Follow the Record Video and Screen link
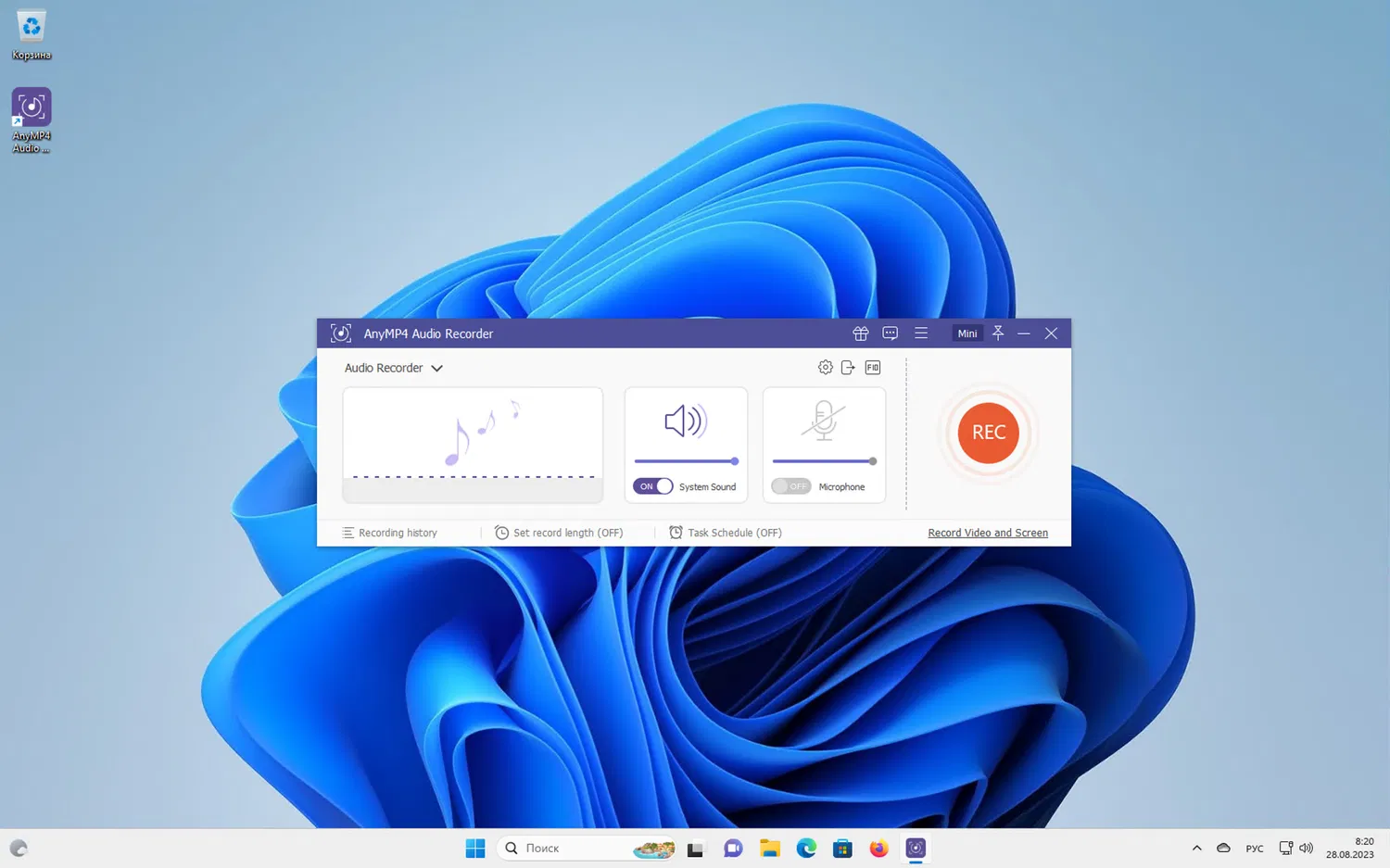Viewport: 1390px width, 868px height. click(x=988, y=533)
